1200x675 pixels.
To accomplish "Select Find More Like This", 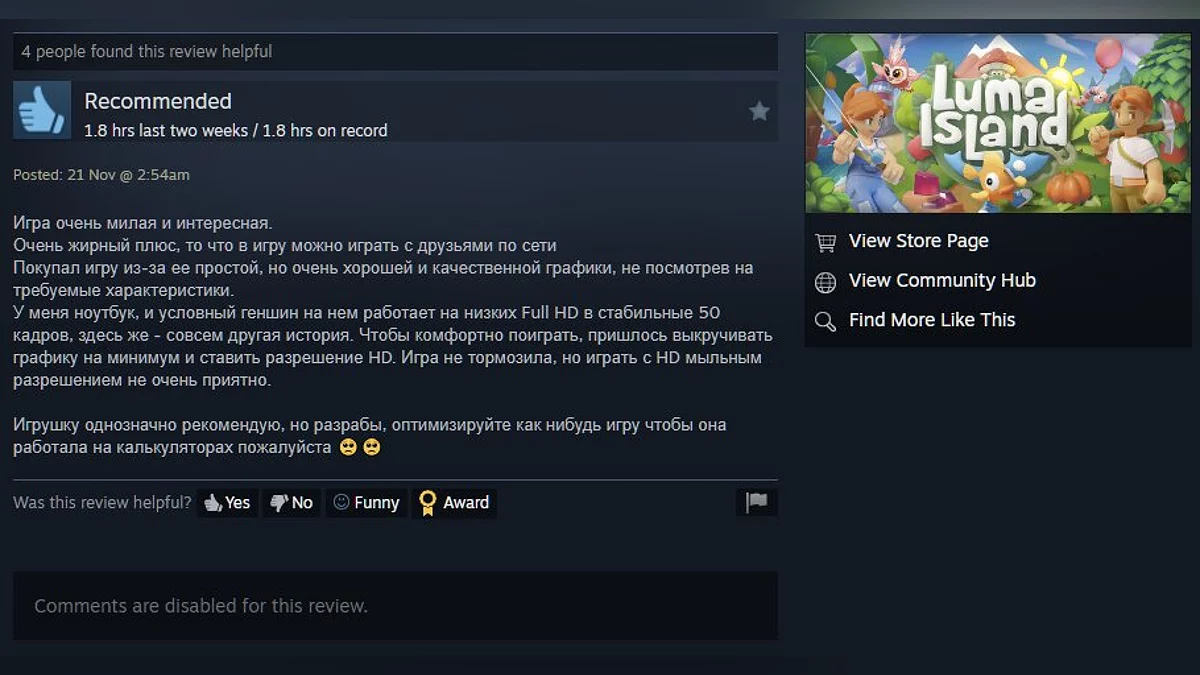I will [x=932, y=320].
